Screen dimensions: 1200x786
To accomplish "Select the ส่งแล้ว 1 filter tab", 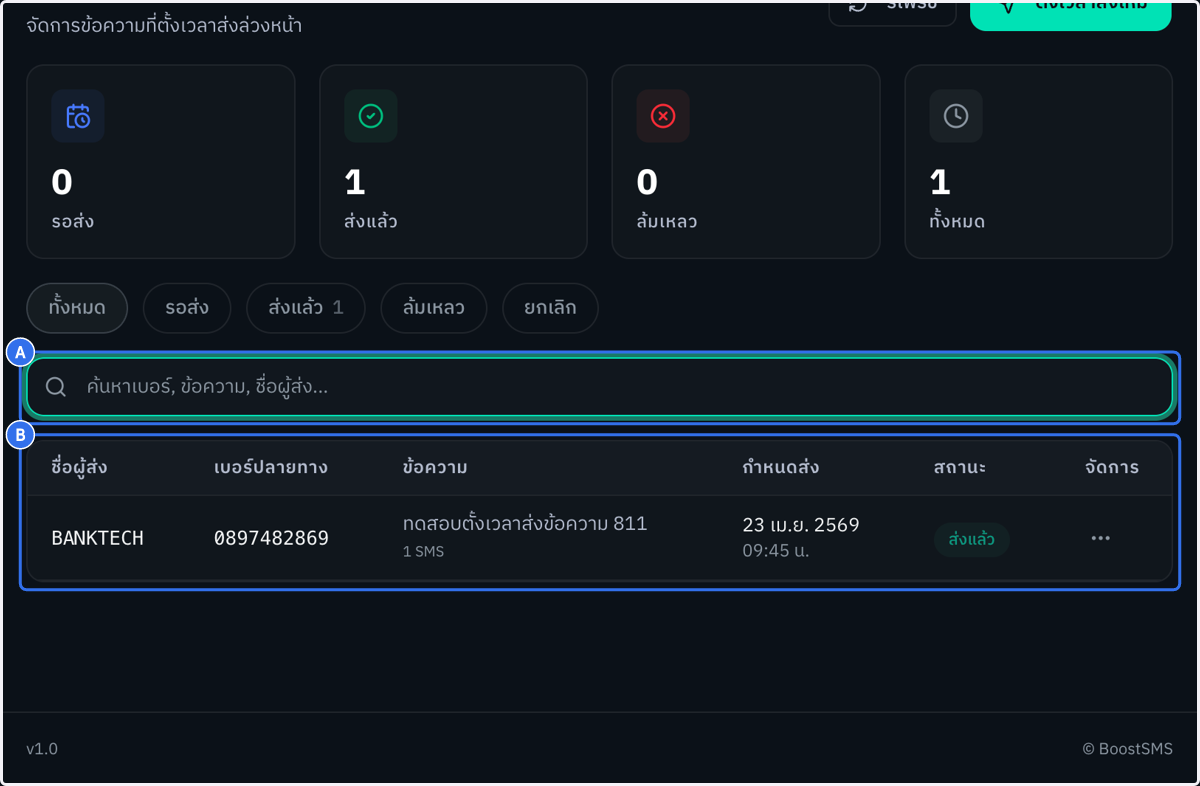I will [306, 308].
